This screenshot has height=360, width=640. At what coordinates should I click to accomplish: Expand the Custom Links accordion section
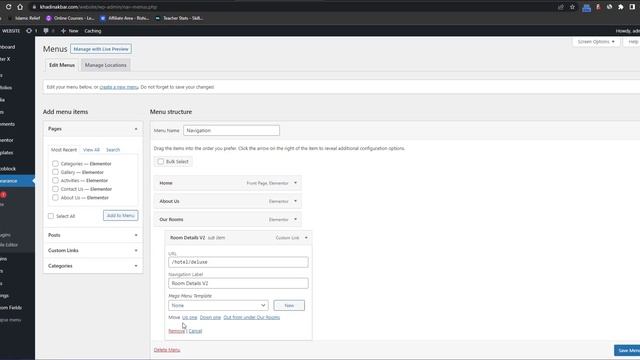click(93, 251)
